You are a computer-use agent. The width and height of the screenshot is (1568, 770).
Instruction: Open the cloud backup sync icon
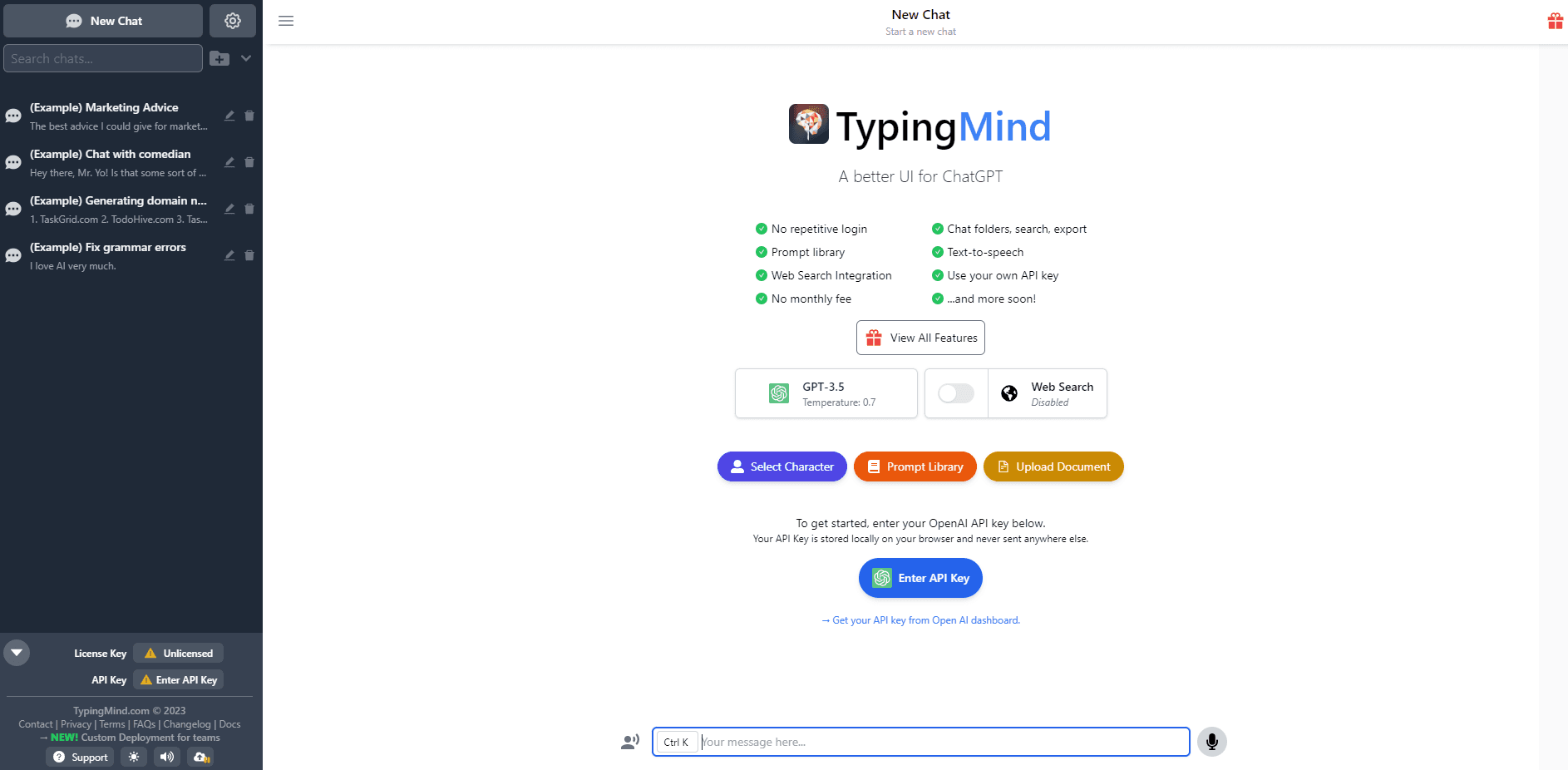(x=200, y=757)
